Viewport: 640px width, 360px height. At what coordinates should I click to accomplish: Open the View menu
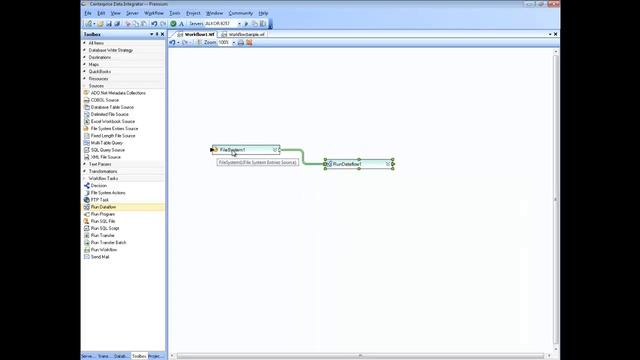point(116,13)
